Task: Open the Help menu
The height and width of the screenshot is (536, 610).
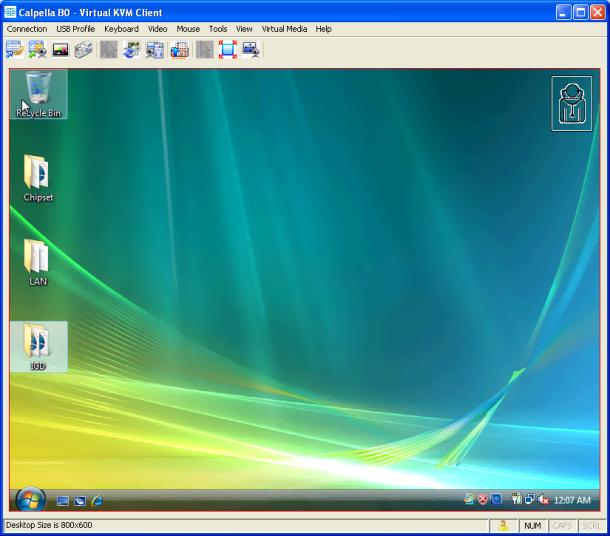Action: (x=323, y=29)
